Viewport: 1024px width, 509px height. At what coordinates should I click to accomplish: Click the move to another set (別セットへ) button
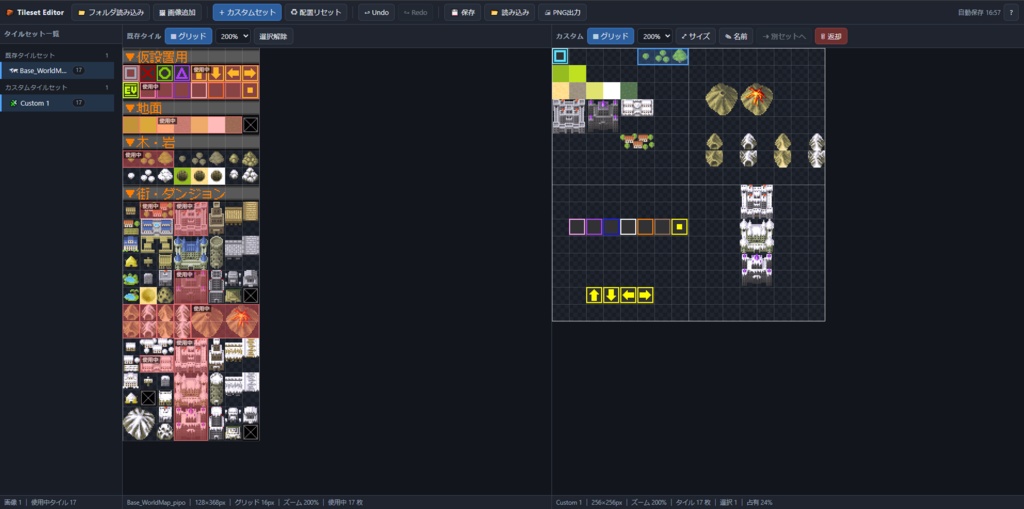(x=784, y=36)
